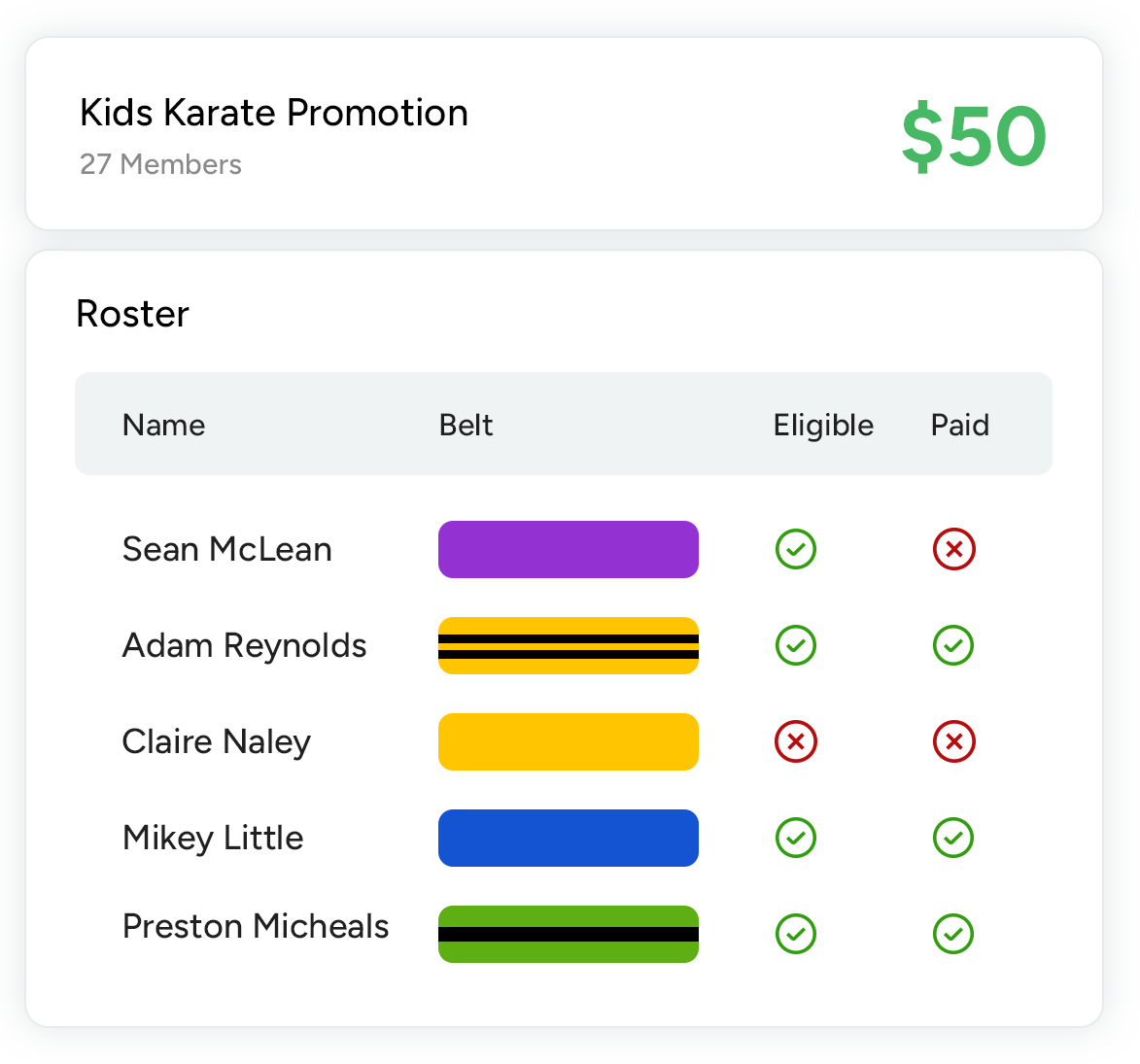
Task: Click Adam Reynolds' paid checkmark icon
Action: point(953,645)
